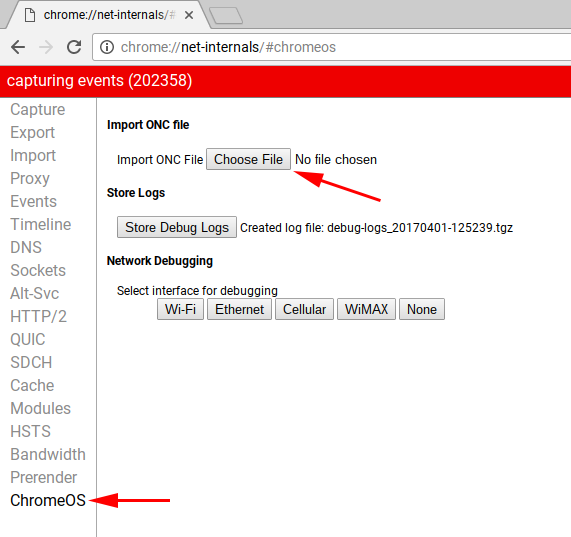Select the ChromeOS section
Viewport: 571px width, 537px height.
[48, 500]
